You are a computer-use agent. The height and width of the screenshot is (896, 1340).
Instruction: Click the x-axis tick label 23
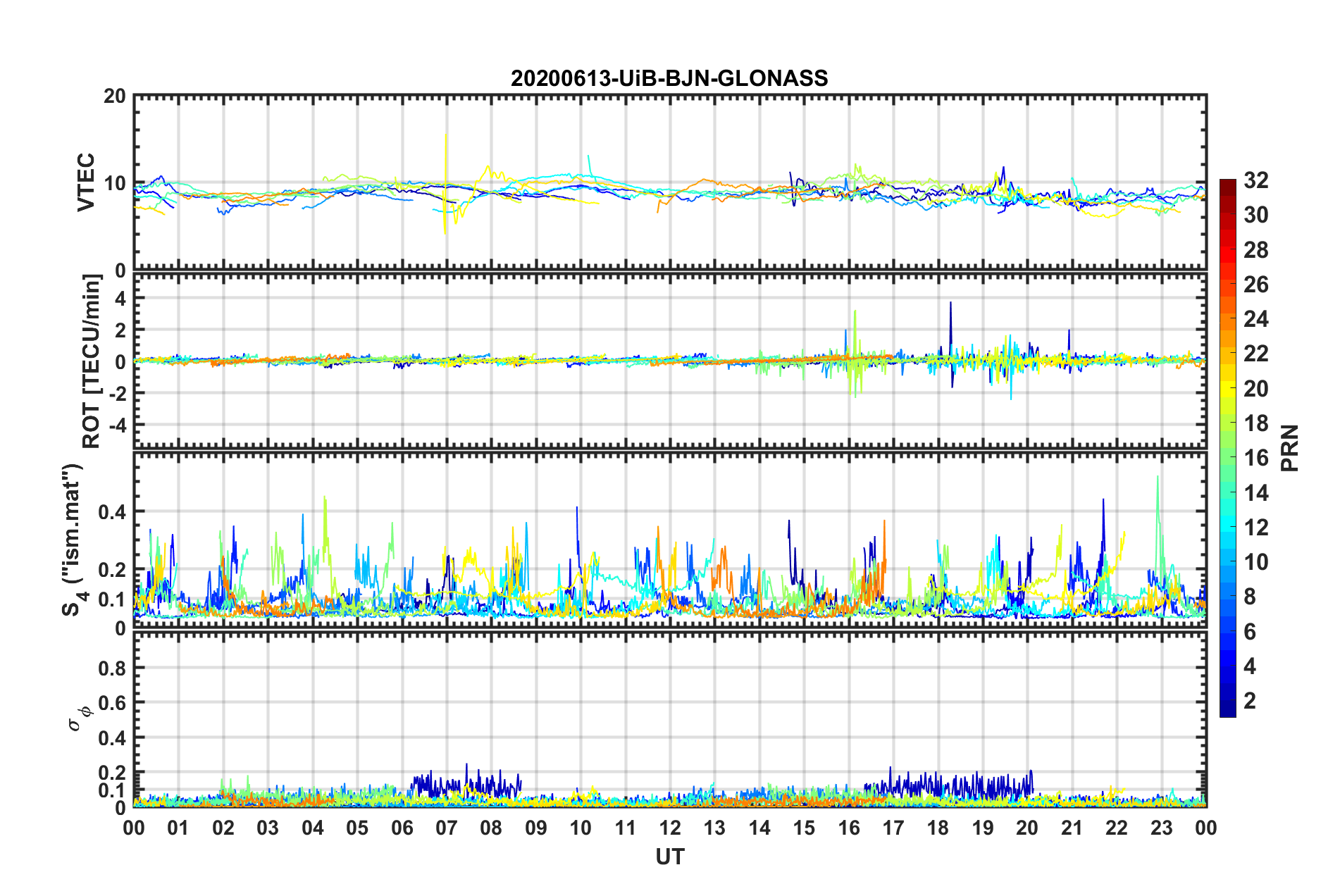[x=1161, y=828]
